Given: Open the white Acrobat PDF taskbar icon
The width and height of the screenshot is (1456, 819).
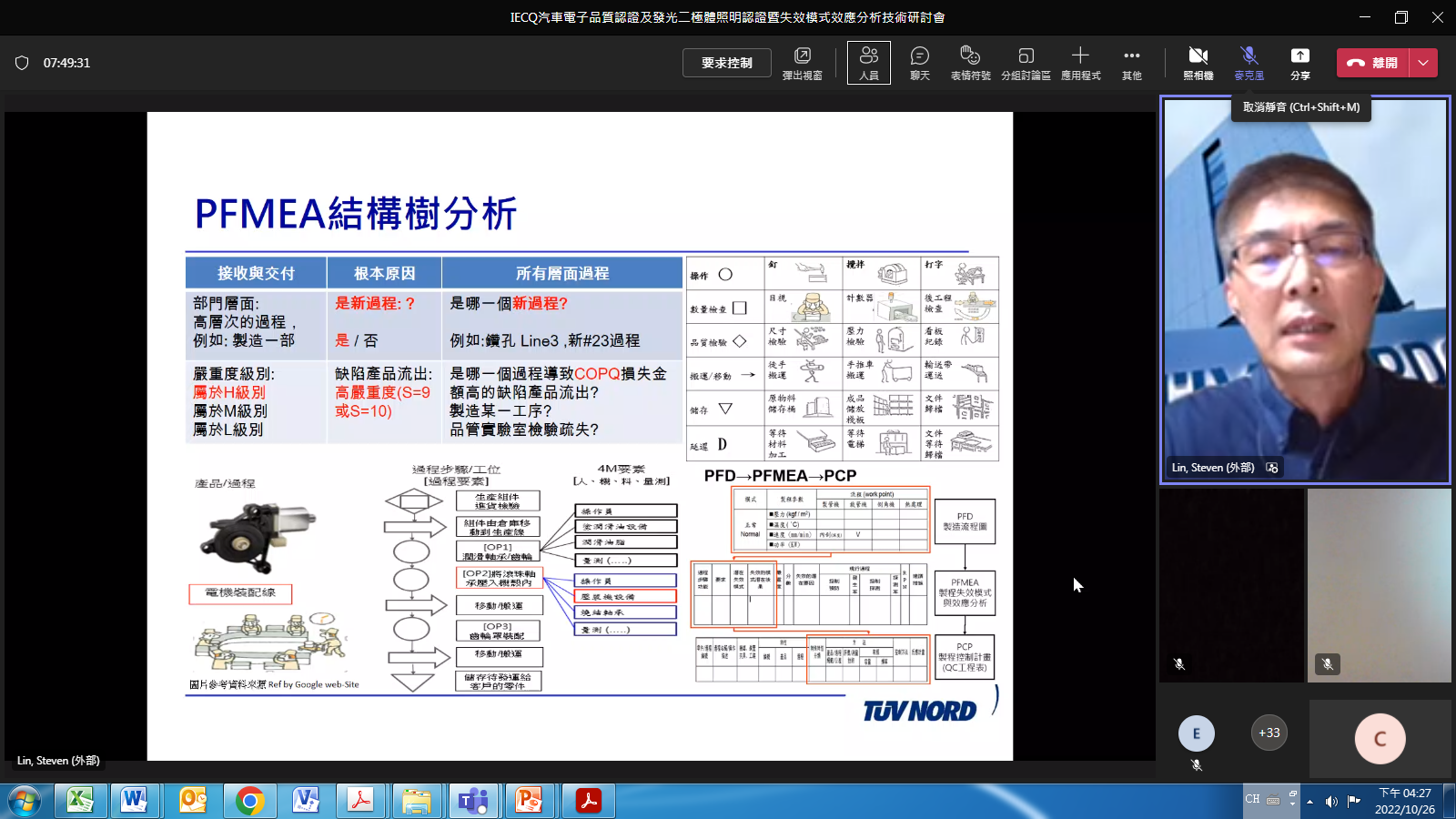Looking at the screenshot, I should point(361,801).
